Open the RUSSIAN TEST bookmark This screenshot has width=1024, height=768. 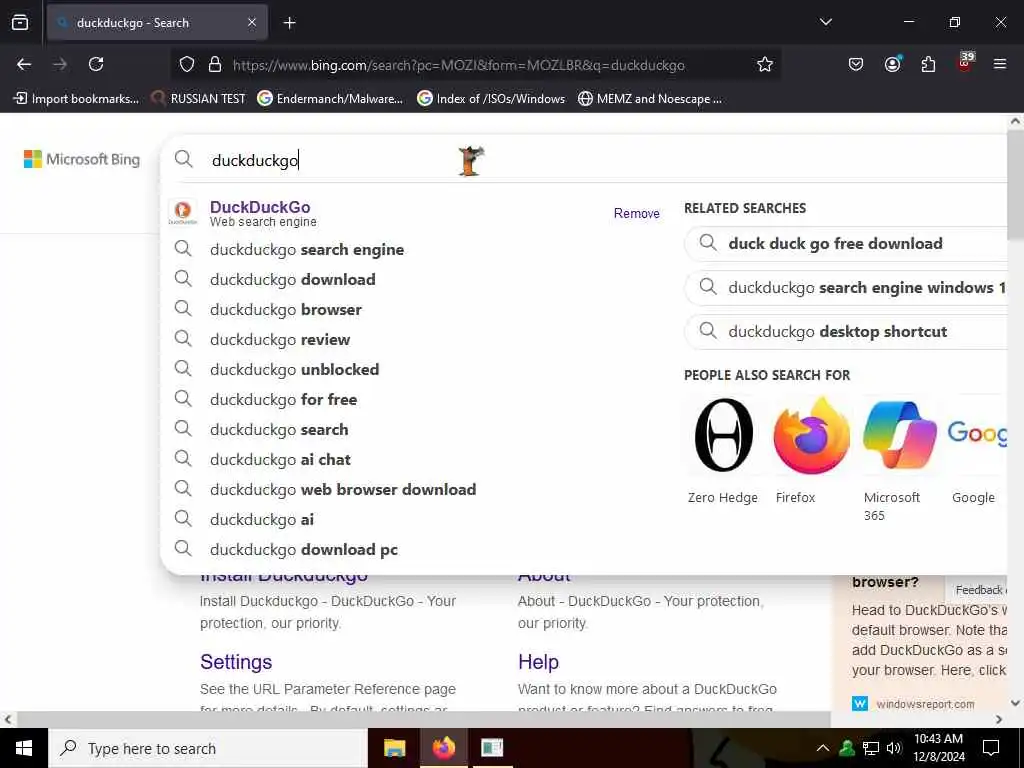(199, 99)
